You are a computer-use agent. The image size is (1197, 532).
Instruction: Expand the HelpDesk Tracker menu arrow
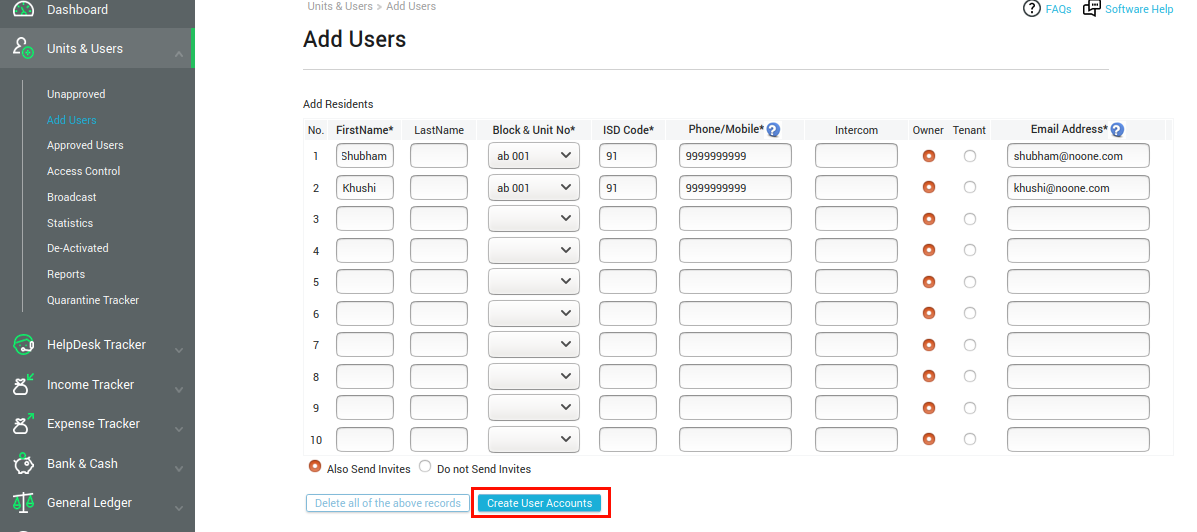[x=179, y=350]
